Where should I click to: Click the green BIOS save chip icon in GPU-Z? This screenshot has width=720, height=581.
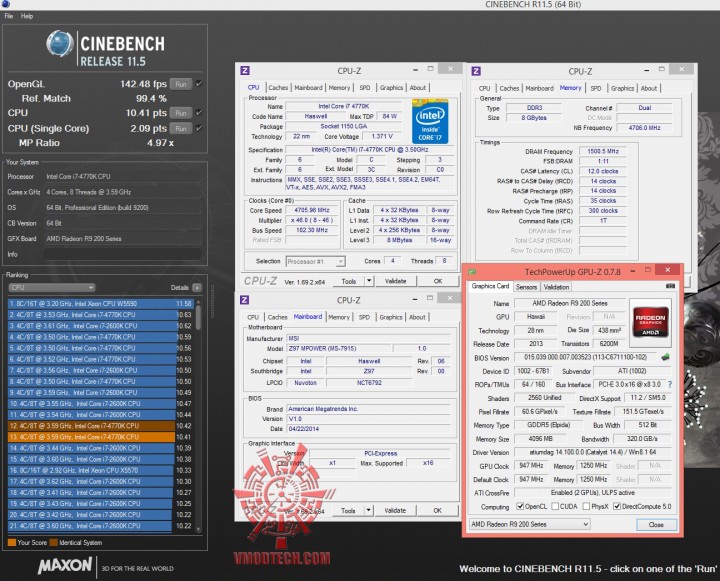click(665, 357)
